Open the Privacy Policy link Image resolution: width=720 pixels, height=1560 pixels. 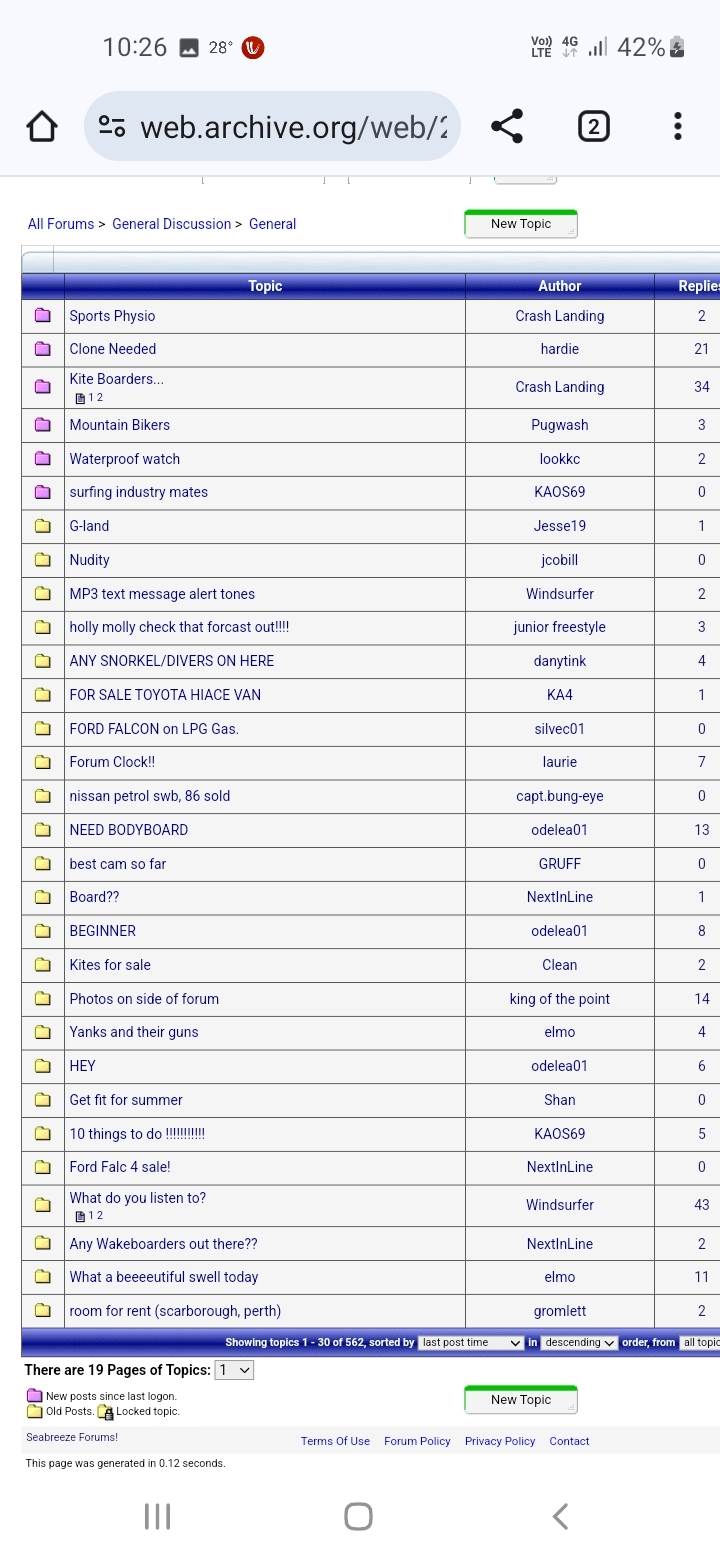pos(500,1441)
